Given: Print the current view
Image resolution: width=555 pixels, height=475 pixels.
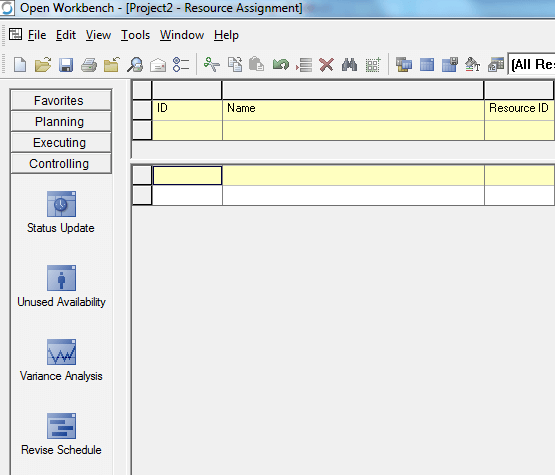Looking at the screenshot, I should click(89, 65).
